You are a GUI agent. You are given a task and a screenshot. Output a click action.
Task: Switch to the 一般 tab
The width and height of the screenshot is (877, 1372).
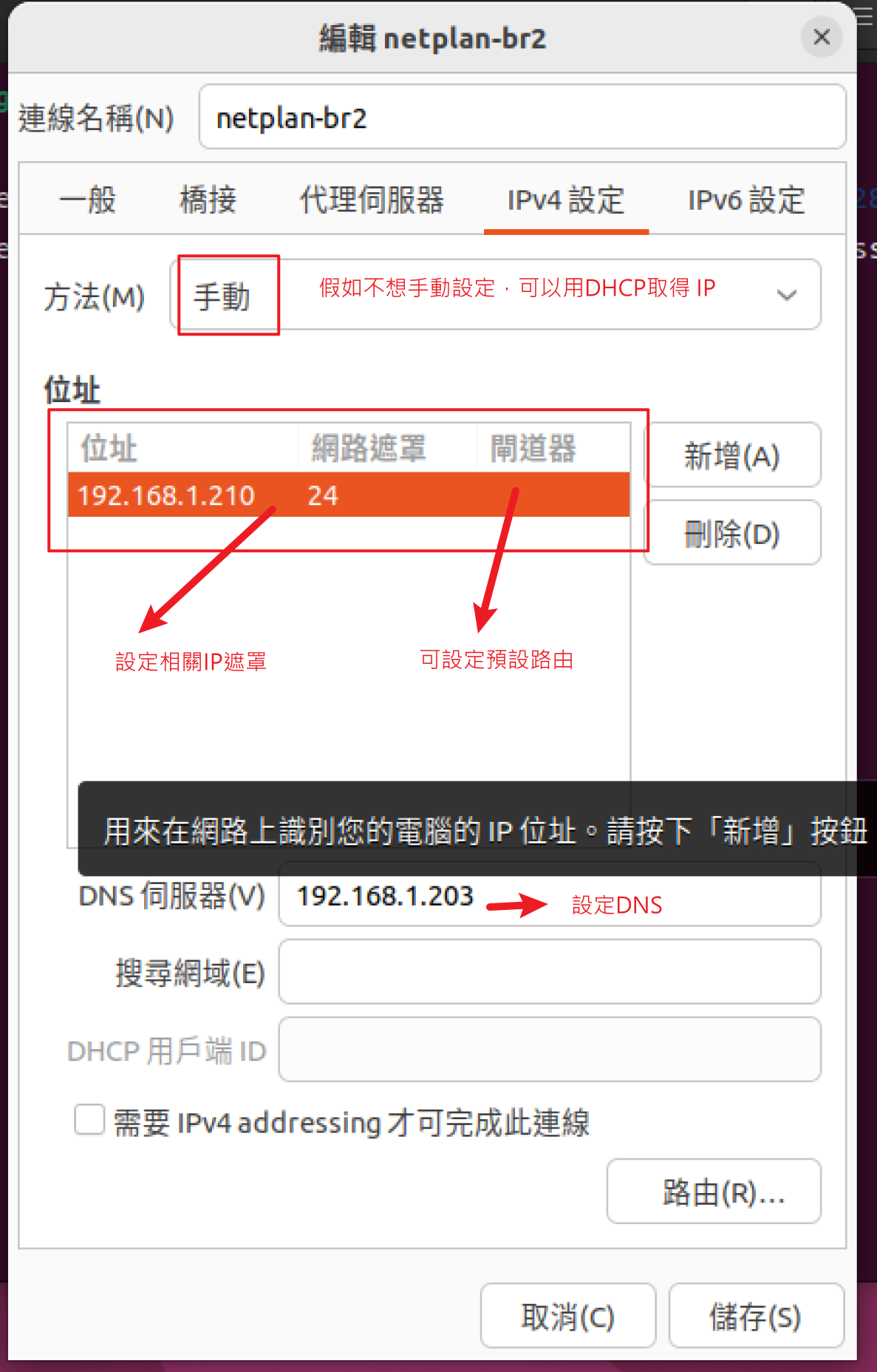(87, 200)
